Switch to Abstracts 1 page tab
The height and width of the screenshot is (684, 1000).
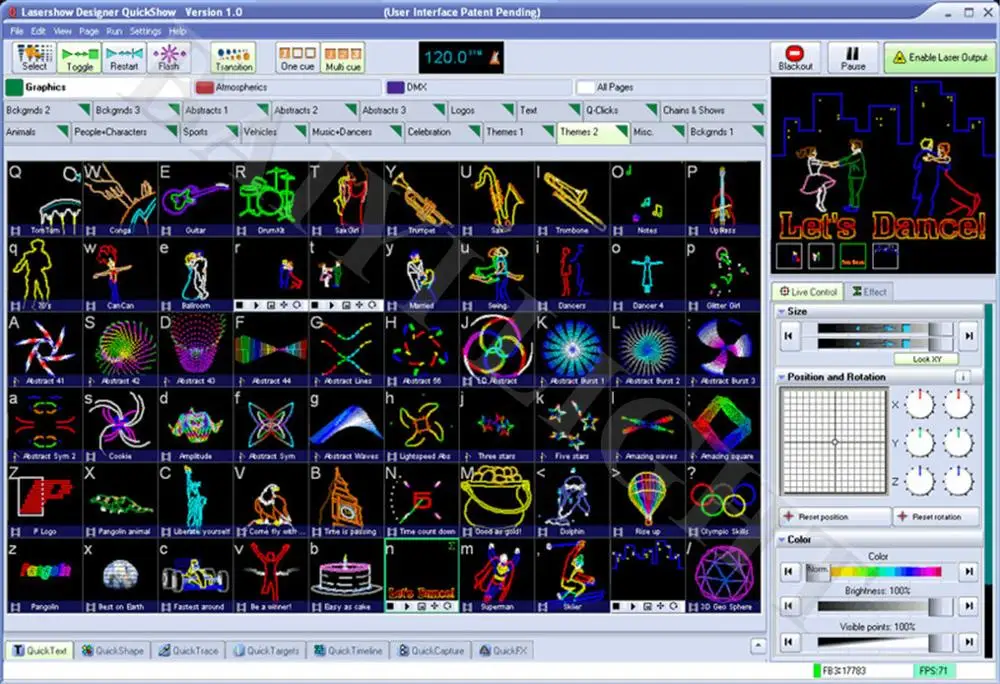pyautogui.click(x=226, y=110)
